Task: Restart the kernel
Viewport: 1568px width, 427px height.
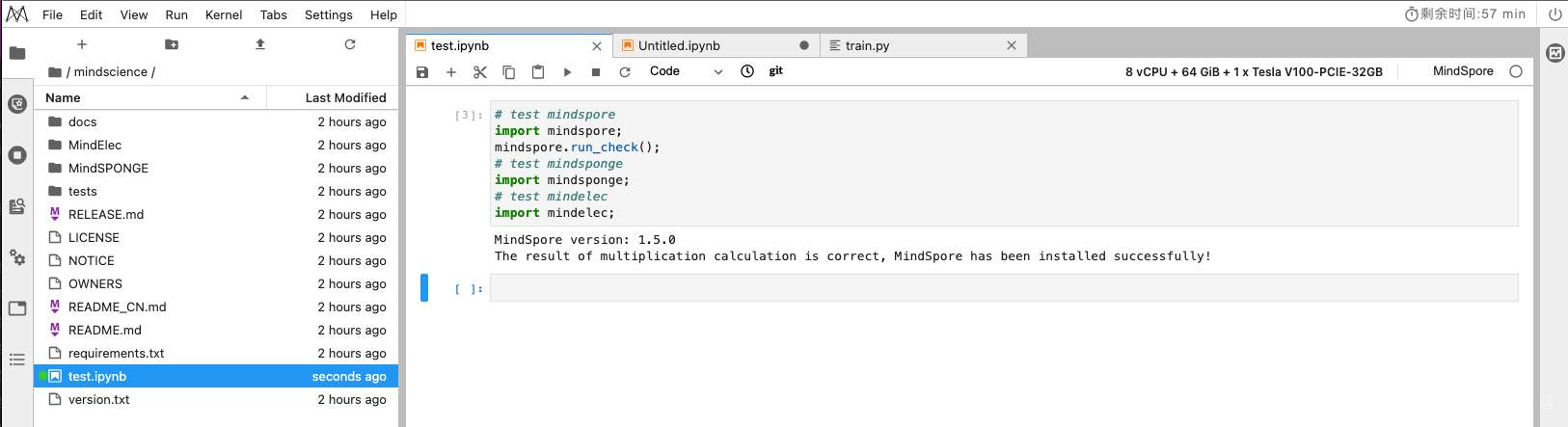Action: 625,71
